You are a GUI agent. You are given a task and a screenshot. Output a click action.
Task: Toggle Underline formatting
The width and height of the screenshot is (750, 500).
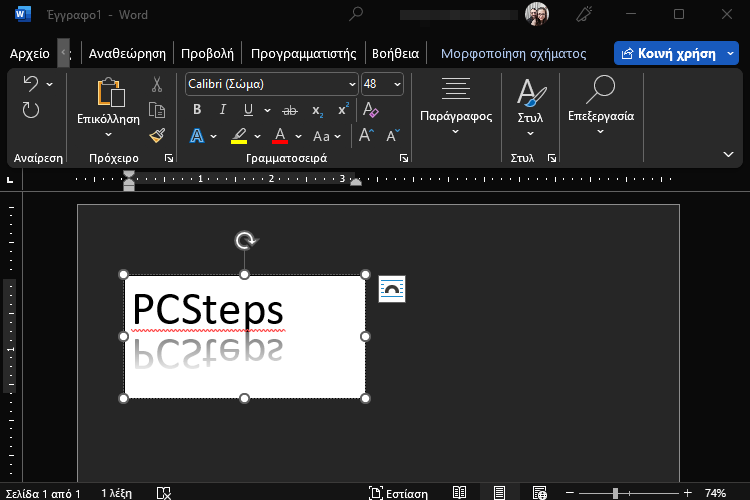tap(248, 110)
